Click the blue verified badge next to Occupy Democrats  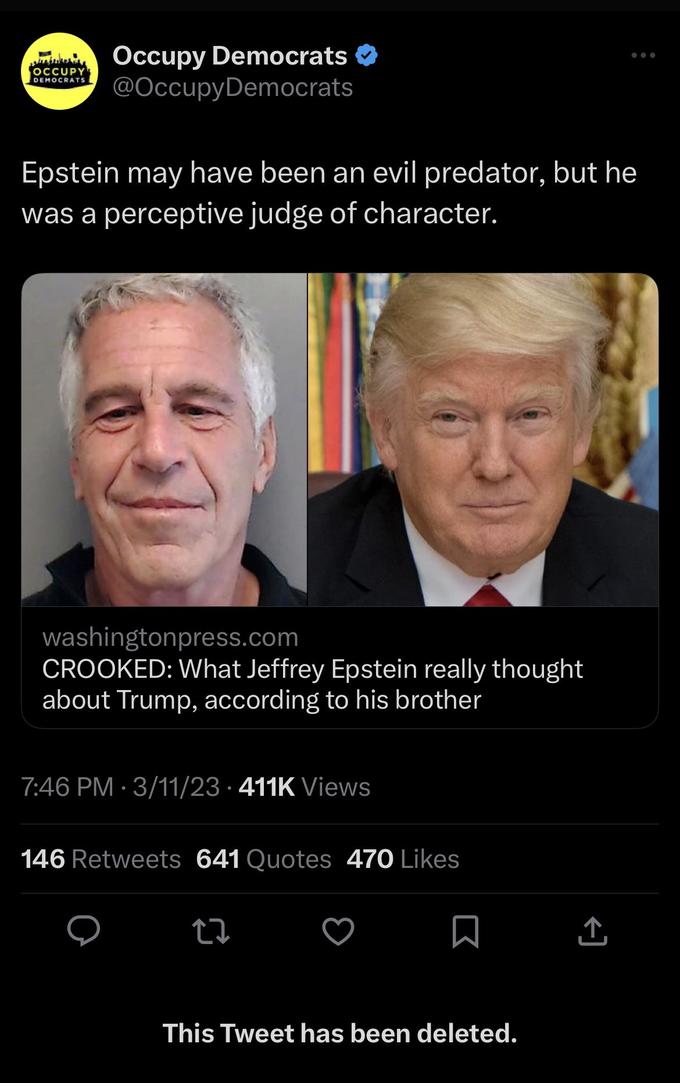(x=366, y=56)
